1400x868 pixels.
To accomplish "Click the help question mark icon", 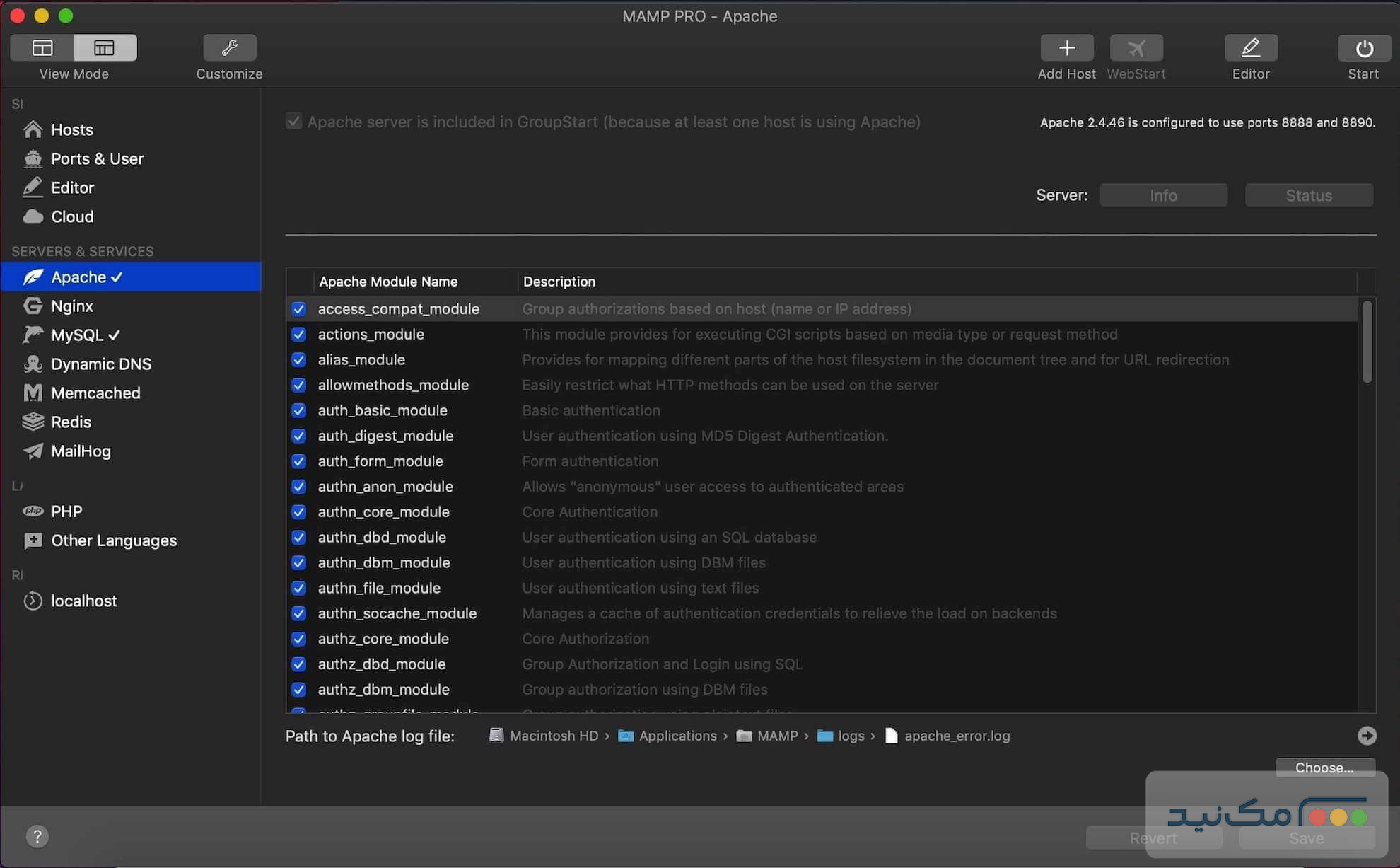I will pos(37,836).
